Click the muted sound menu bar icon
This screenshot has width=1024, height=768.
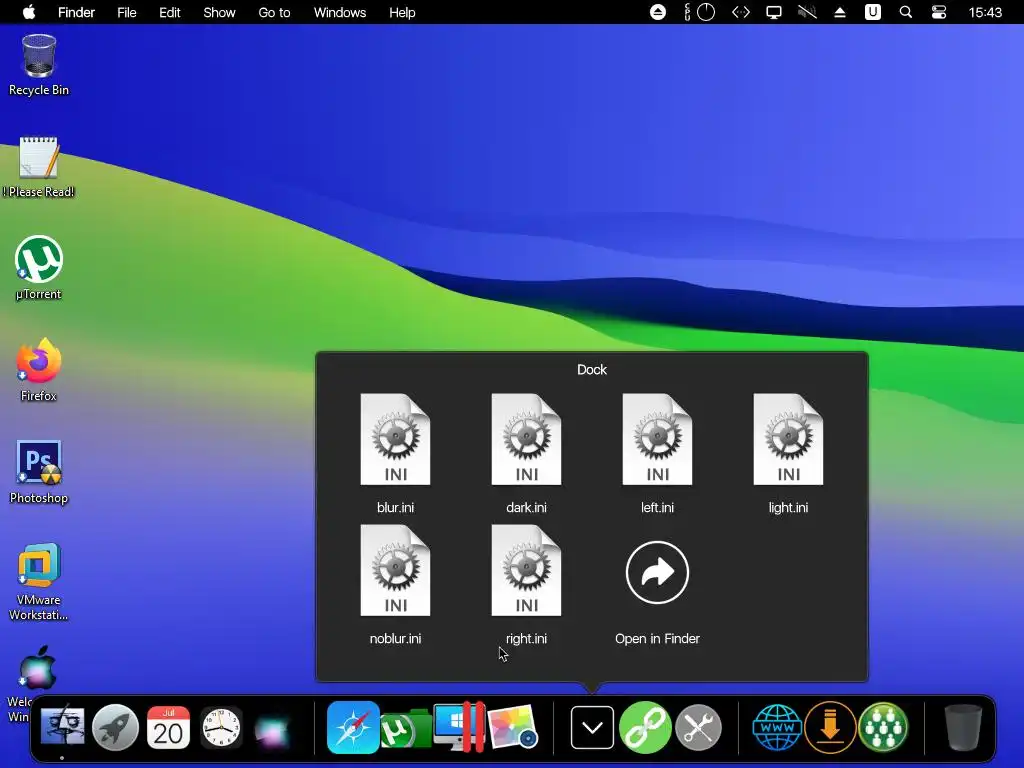coord(807,12)
